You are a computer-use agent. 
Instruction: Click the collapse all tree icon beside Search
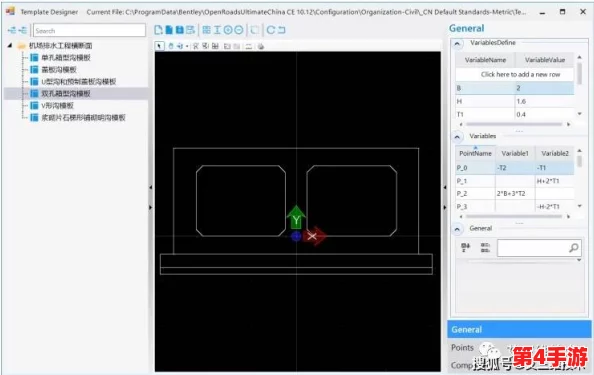(x=23, y=30)
